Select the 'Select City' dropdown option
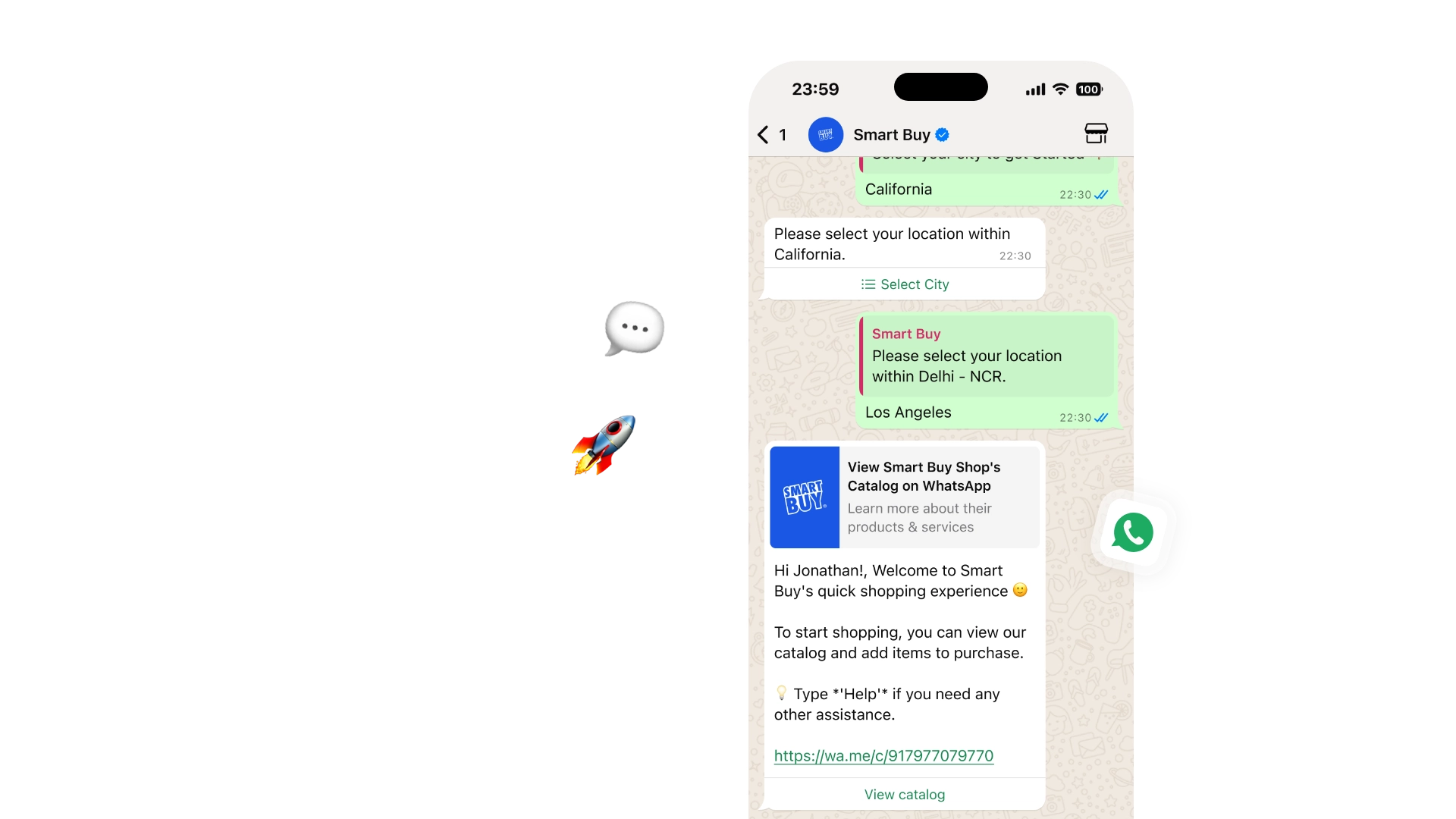The width and height of the screenshot is (1456, 819). (x=903, y=284)
